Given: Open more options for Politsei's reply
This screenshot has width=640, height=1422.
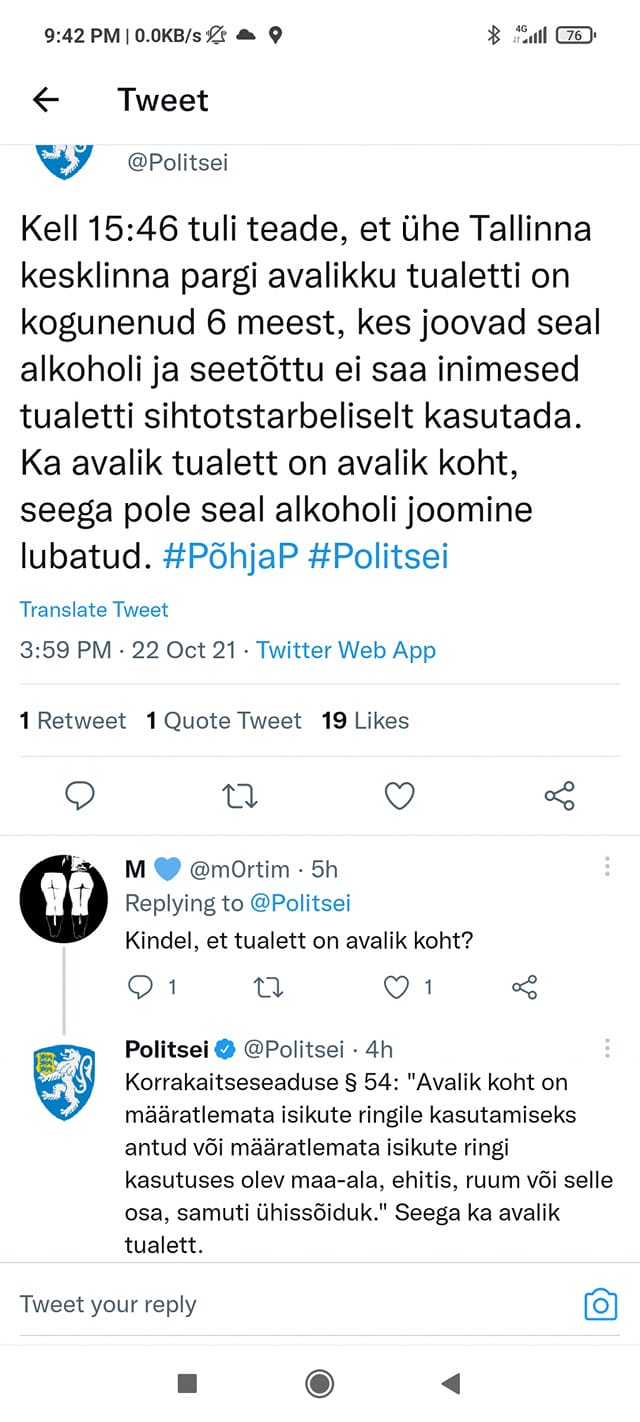Looking at the screenshot, I should click(607, 1047).
